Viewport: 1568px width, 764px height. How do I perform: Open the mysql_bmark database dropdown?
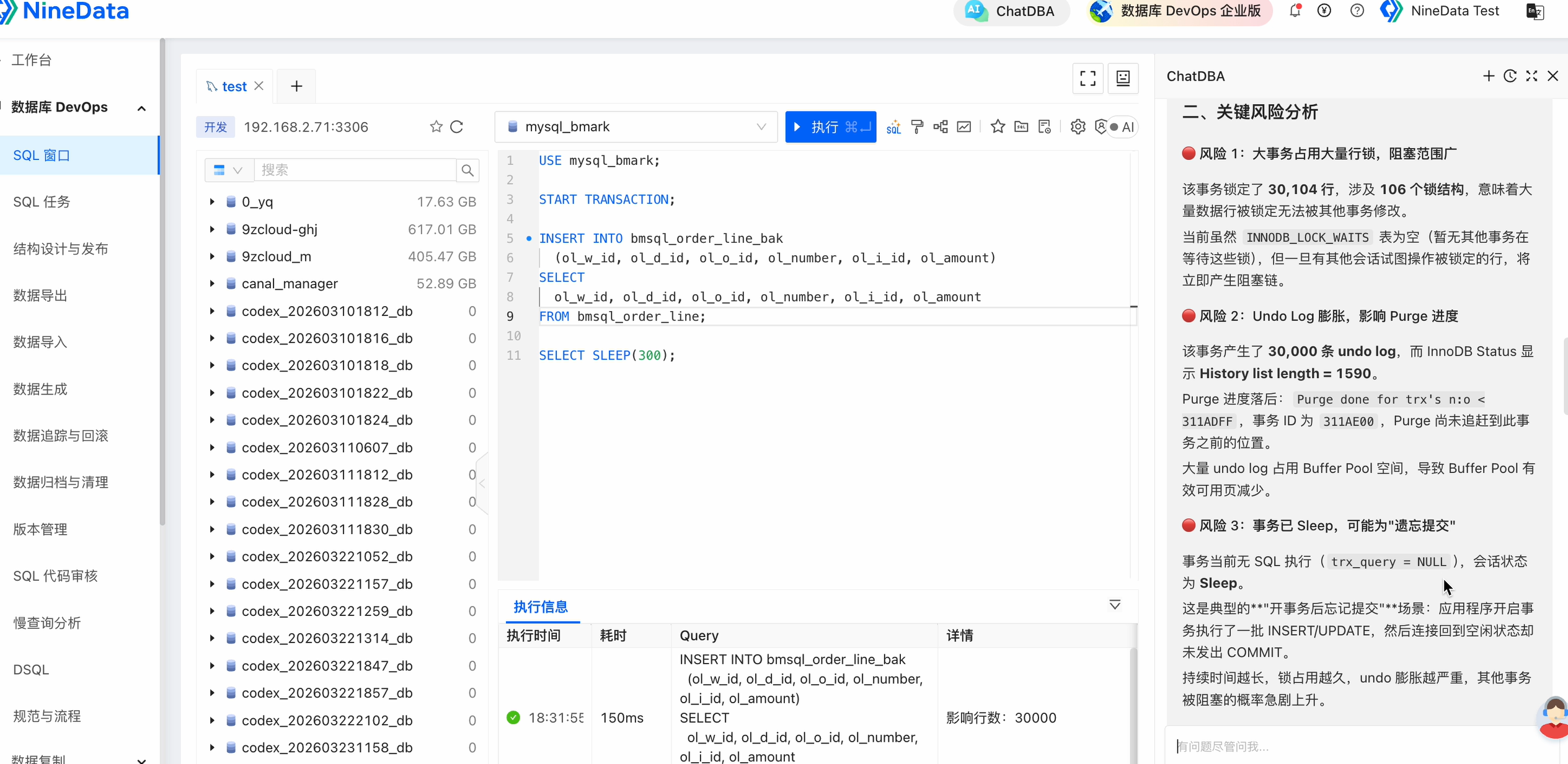[636, 127]
